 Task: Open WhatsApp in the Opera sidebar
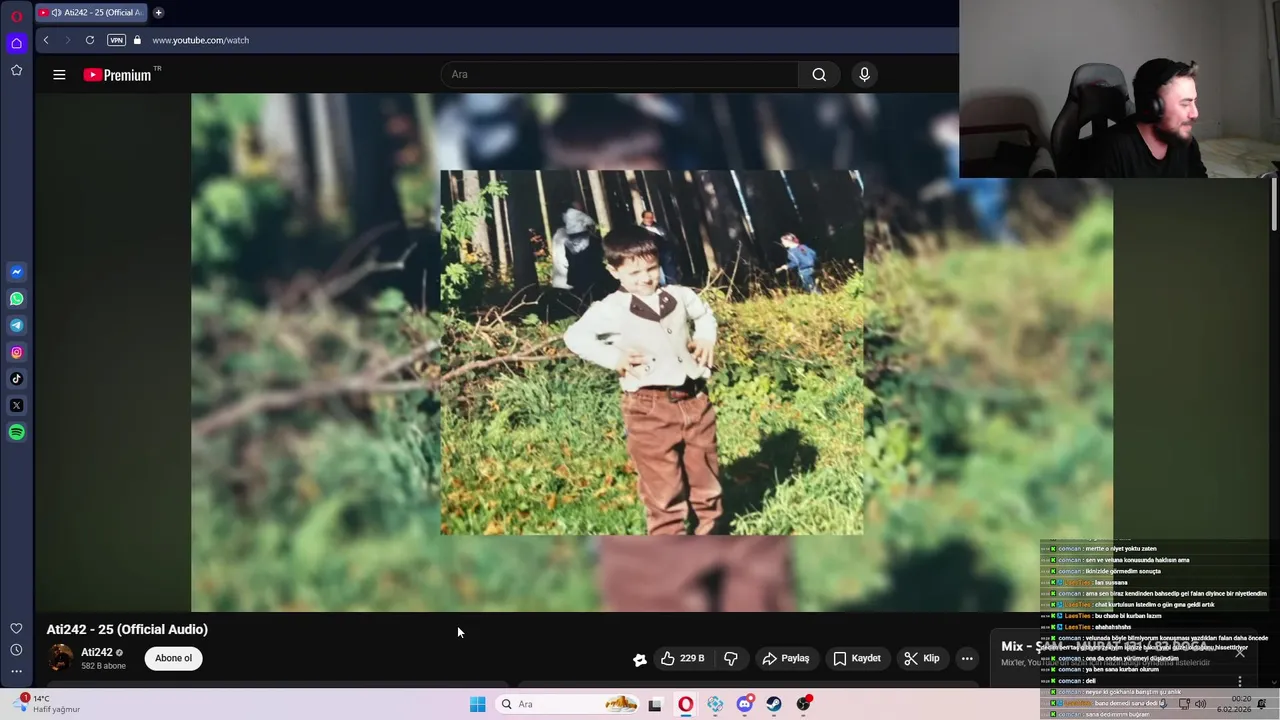coord(16,299)
